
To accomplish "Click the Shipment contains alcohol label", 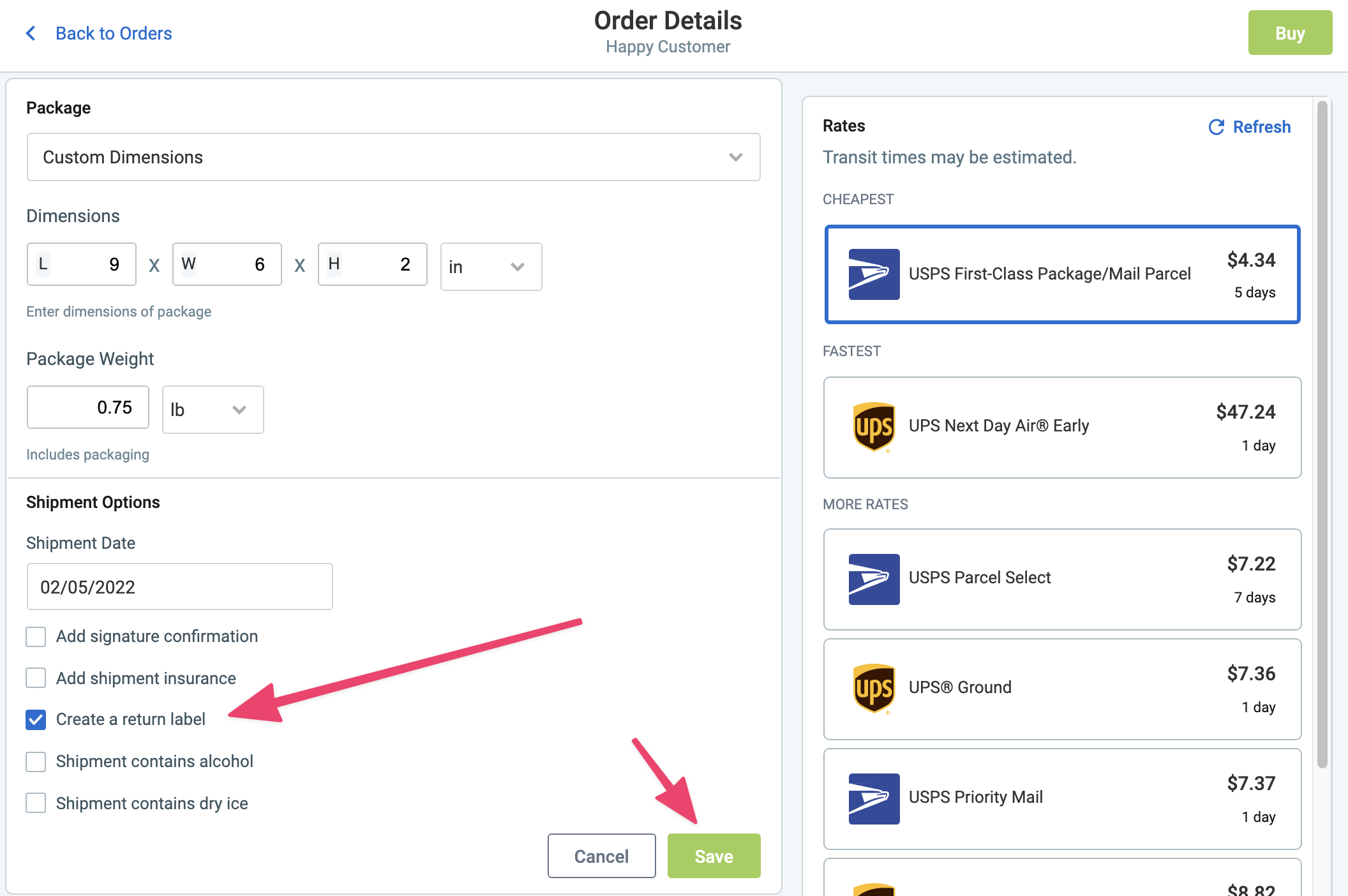I will [154, 761].
